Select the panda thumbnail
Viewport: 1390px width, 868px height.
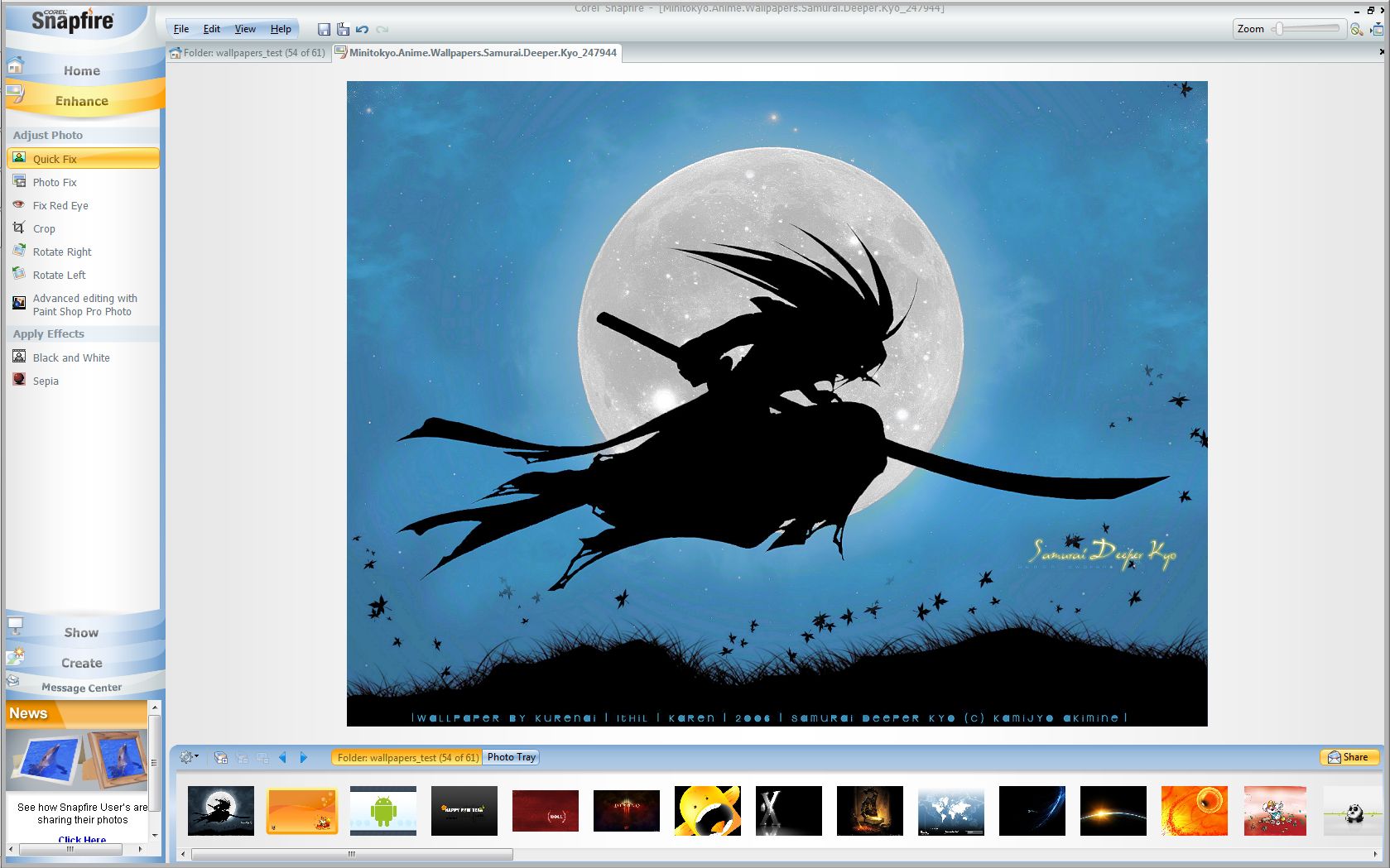[x=1353, y=810]
